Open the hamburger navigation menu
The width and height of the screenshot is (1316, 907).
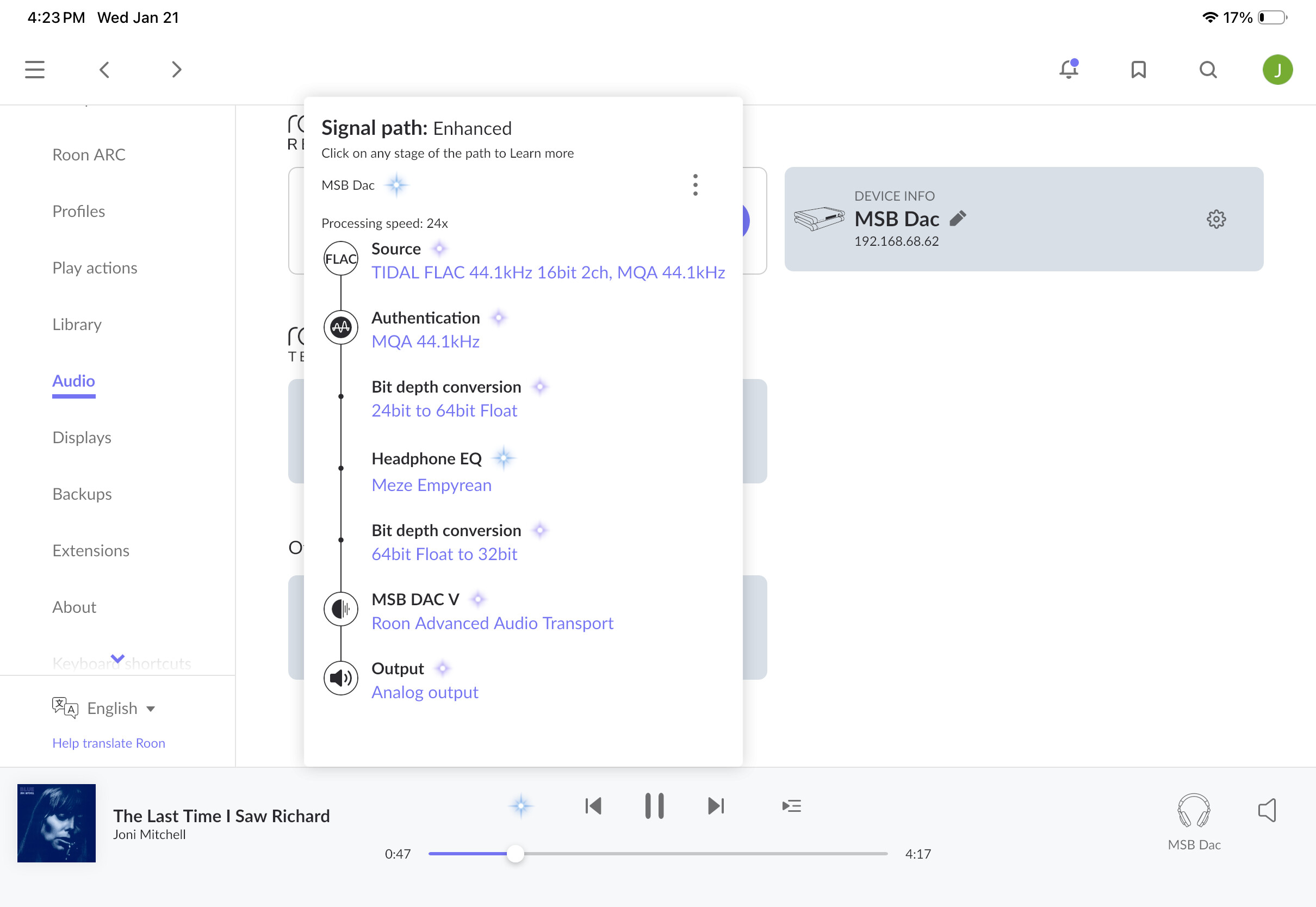[x=35, y=70]
